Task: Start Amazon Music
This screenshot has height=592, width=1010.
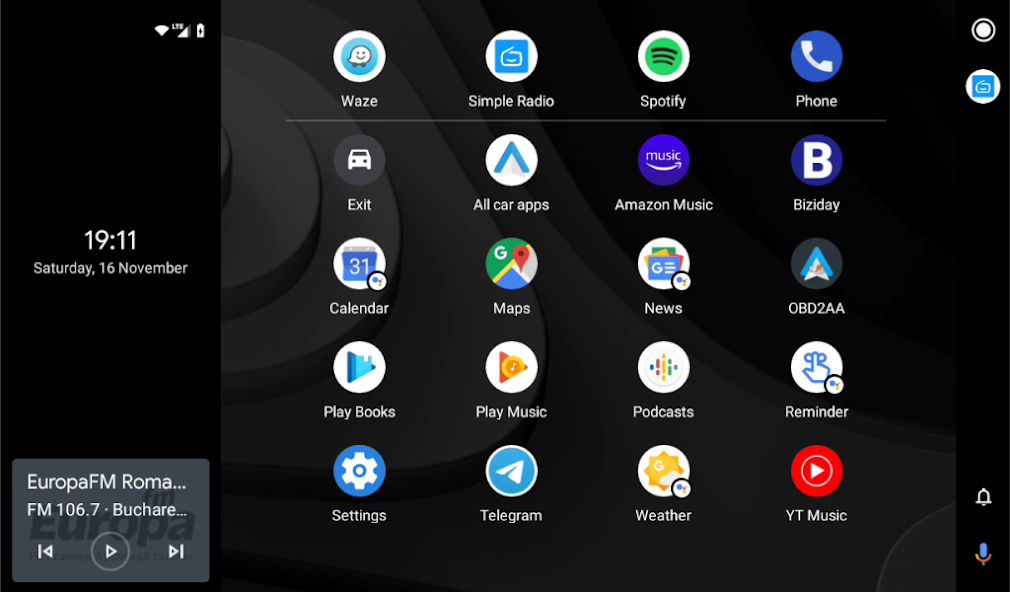Action: click(x=663, y=160)
